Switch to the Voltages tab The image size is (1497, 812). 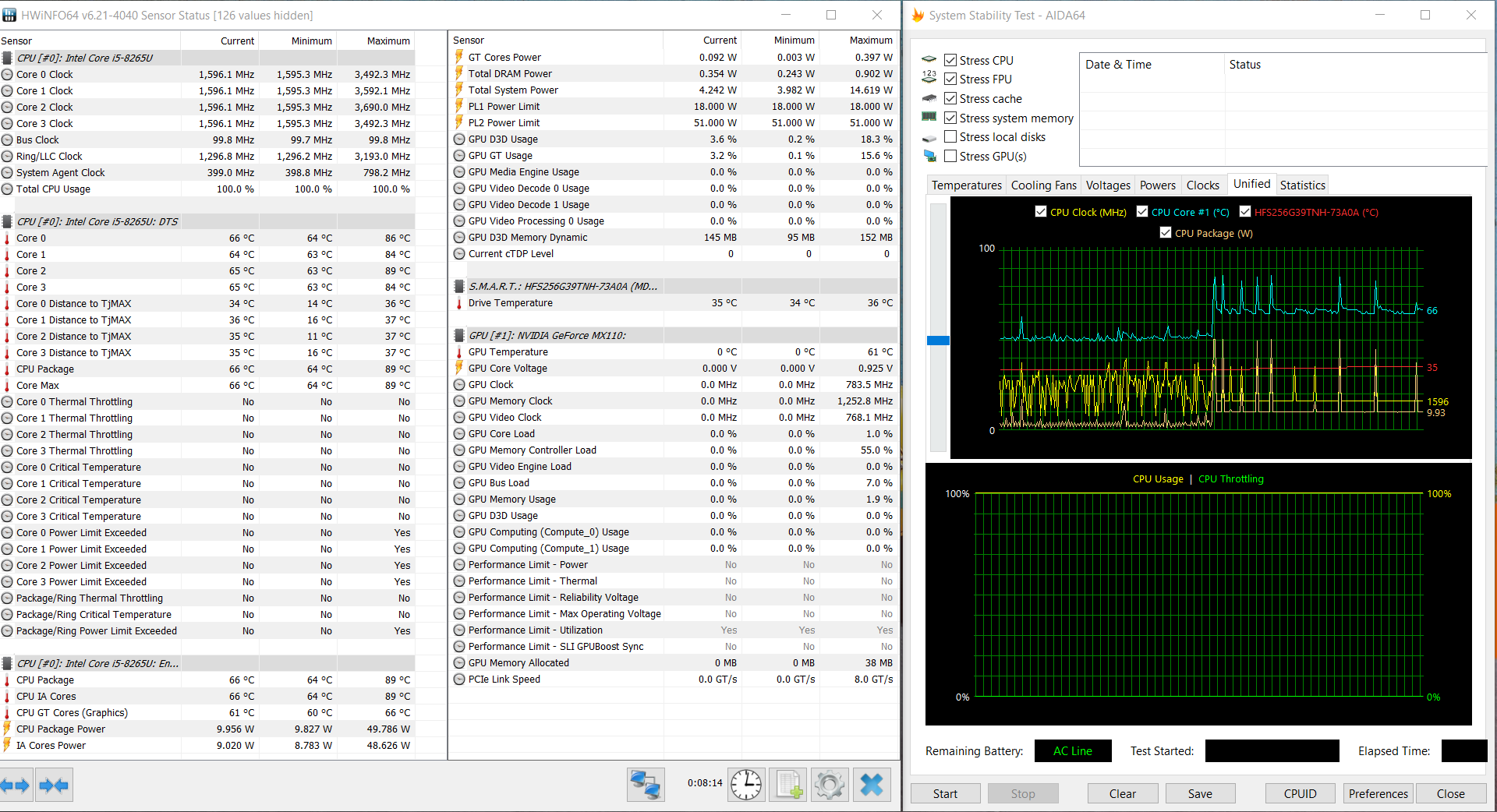(1108, 185)
